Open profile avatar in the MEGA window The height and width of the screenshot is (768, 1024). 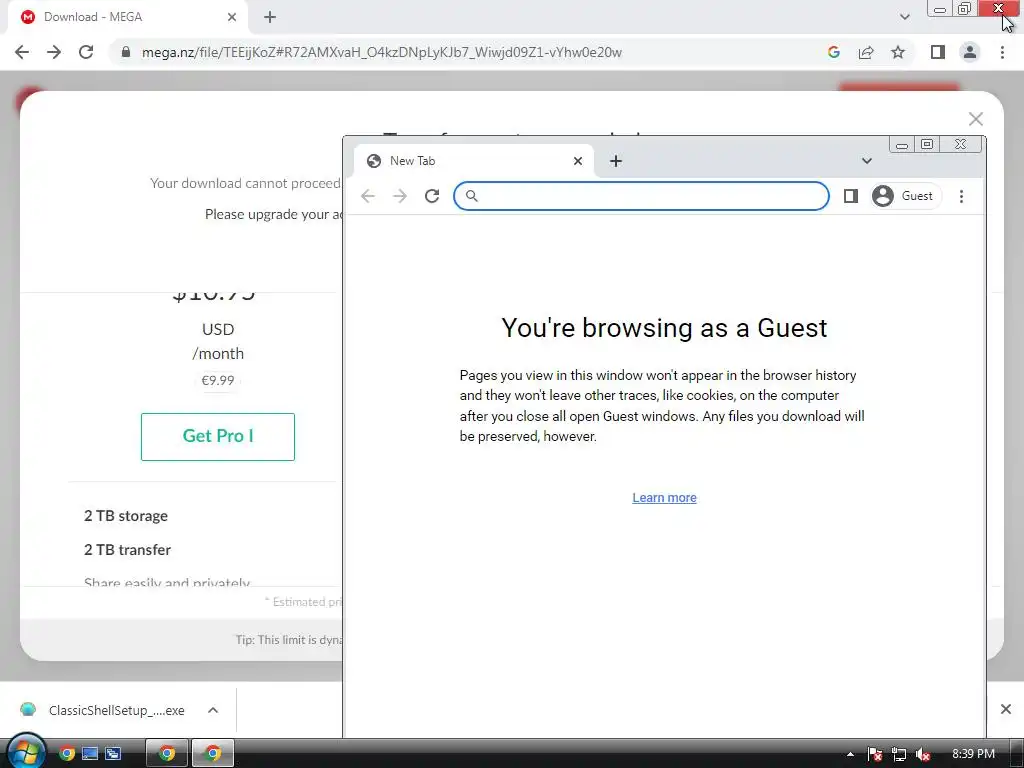970,52
